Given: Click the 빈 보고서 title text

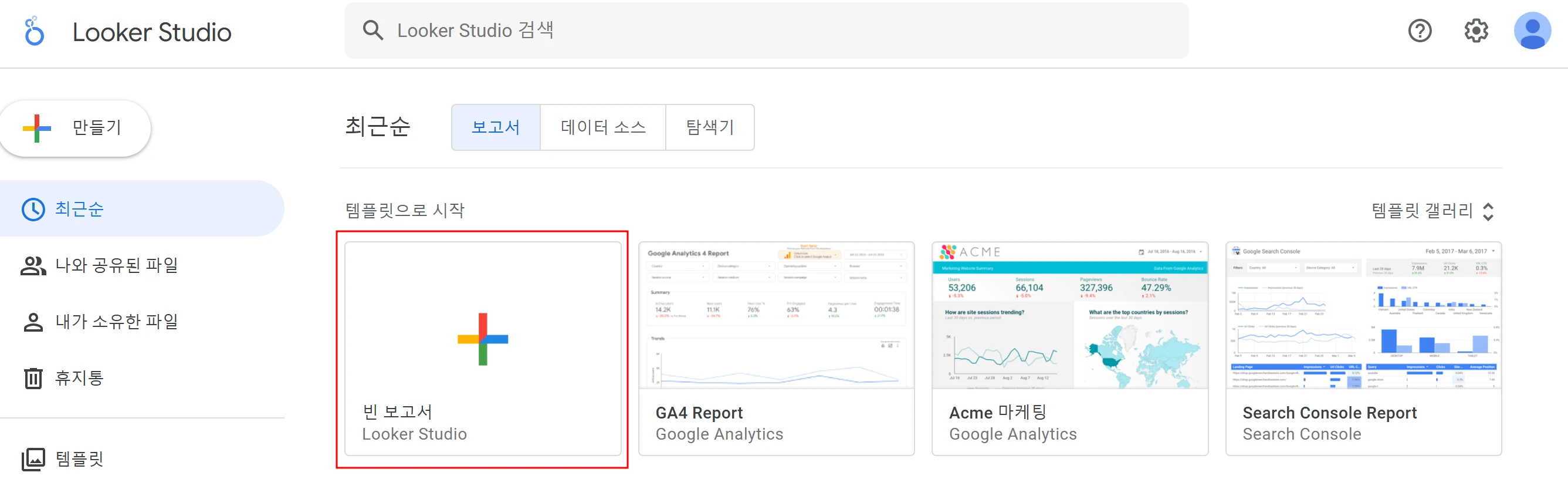Looking at the screenshot, I should click(397, 412).
